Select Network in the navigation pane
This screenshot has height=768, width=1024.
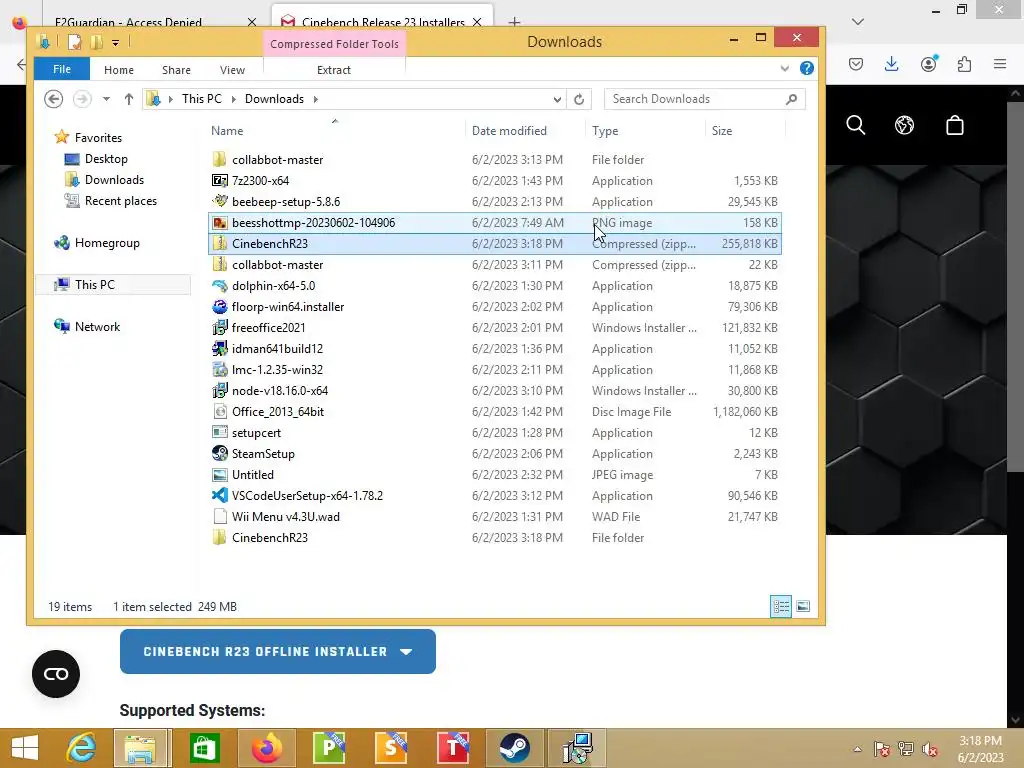(88, 327)
